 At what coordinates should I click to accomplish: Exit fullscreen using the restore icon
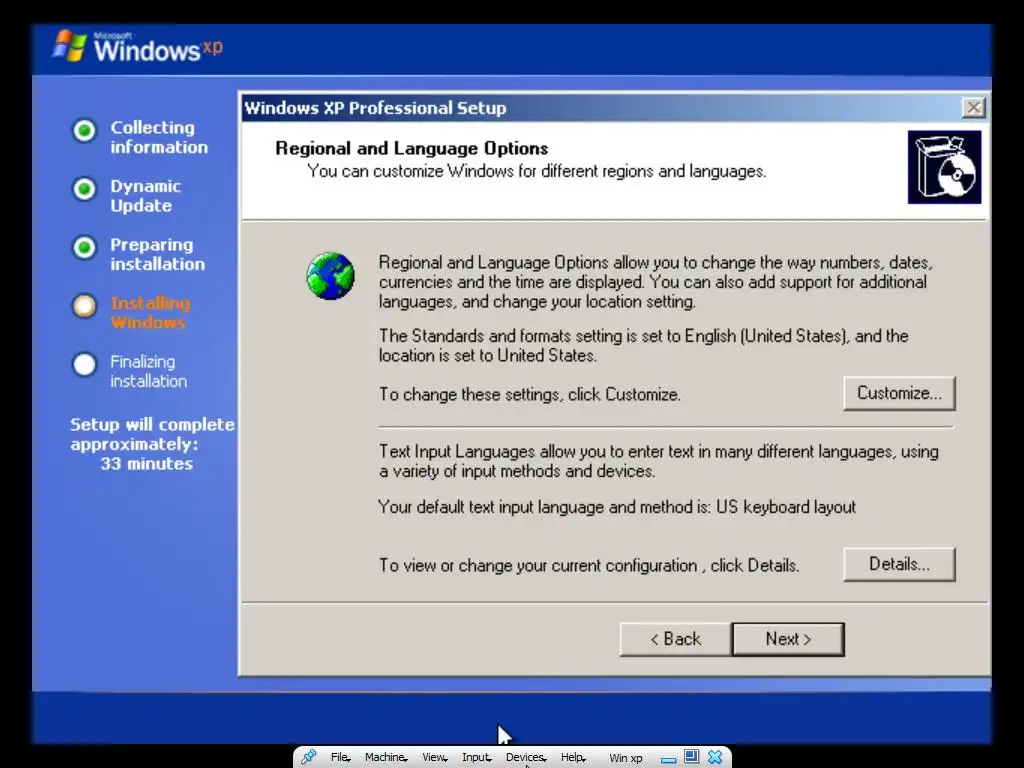pos(691,756)
